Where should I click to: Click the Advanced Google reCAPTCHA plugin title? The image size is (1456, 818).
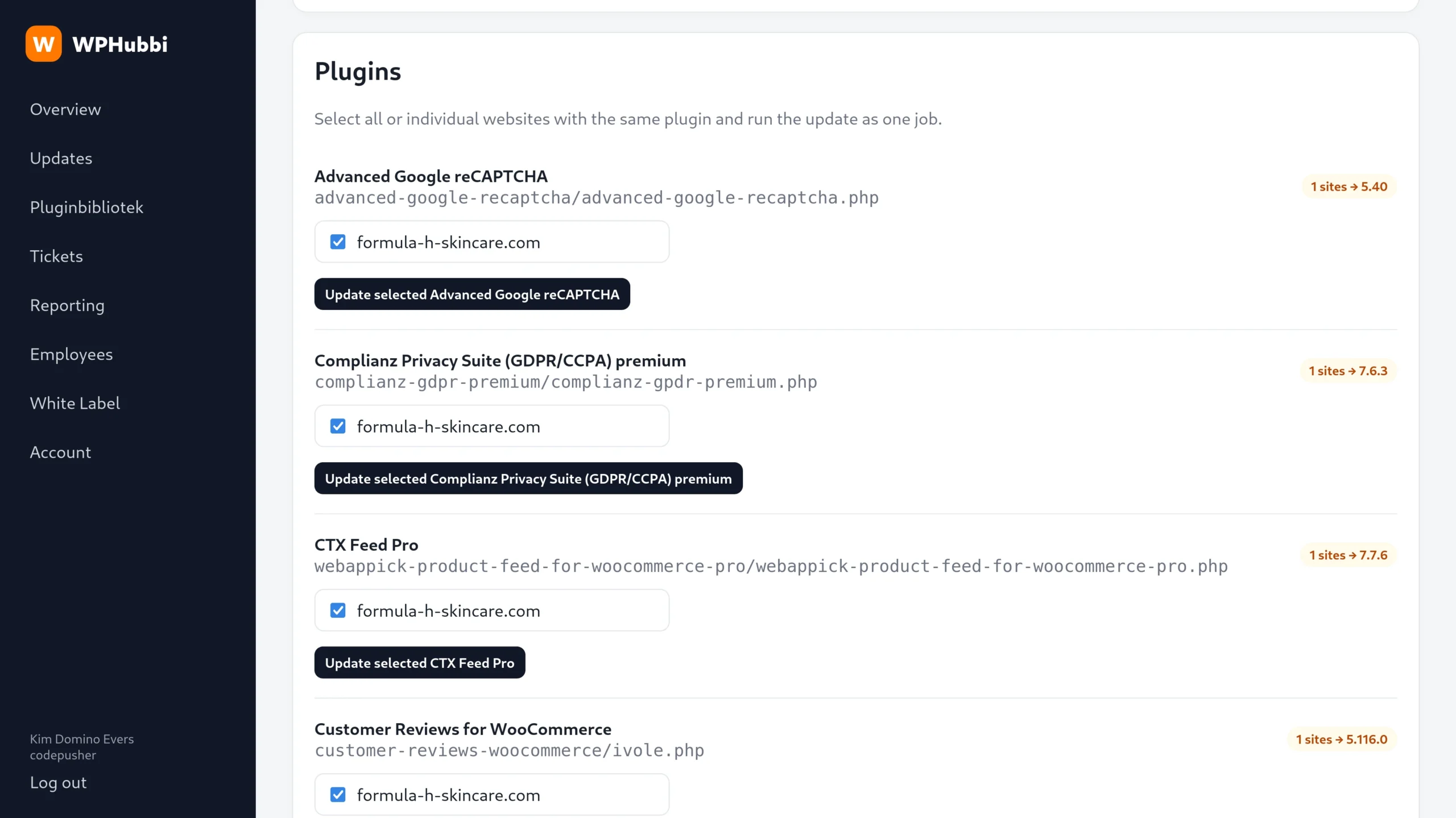[x=431, y=176]
